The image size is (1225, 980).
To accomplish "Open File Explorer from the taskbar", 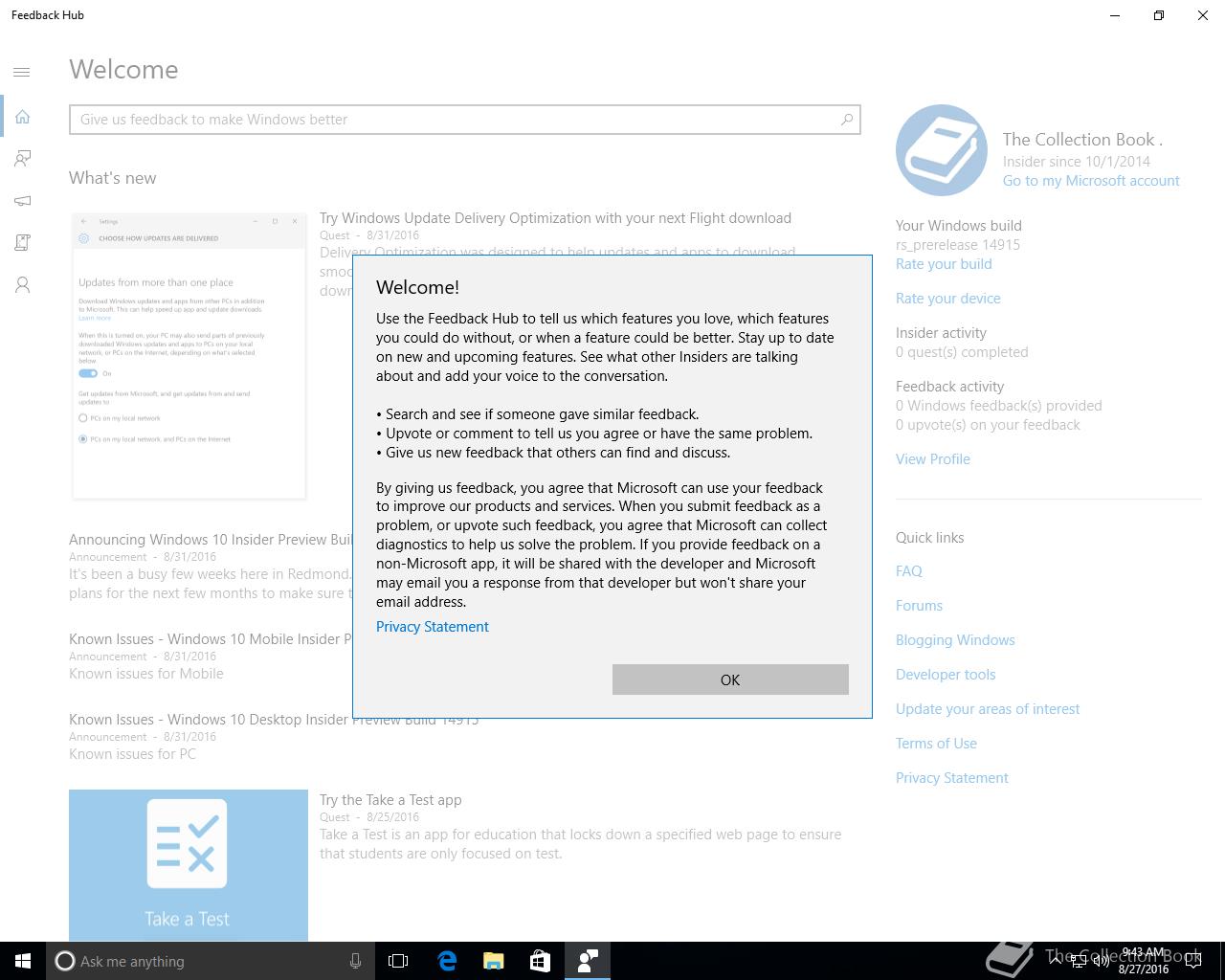I will [x=494, y=961].
